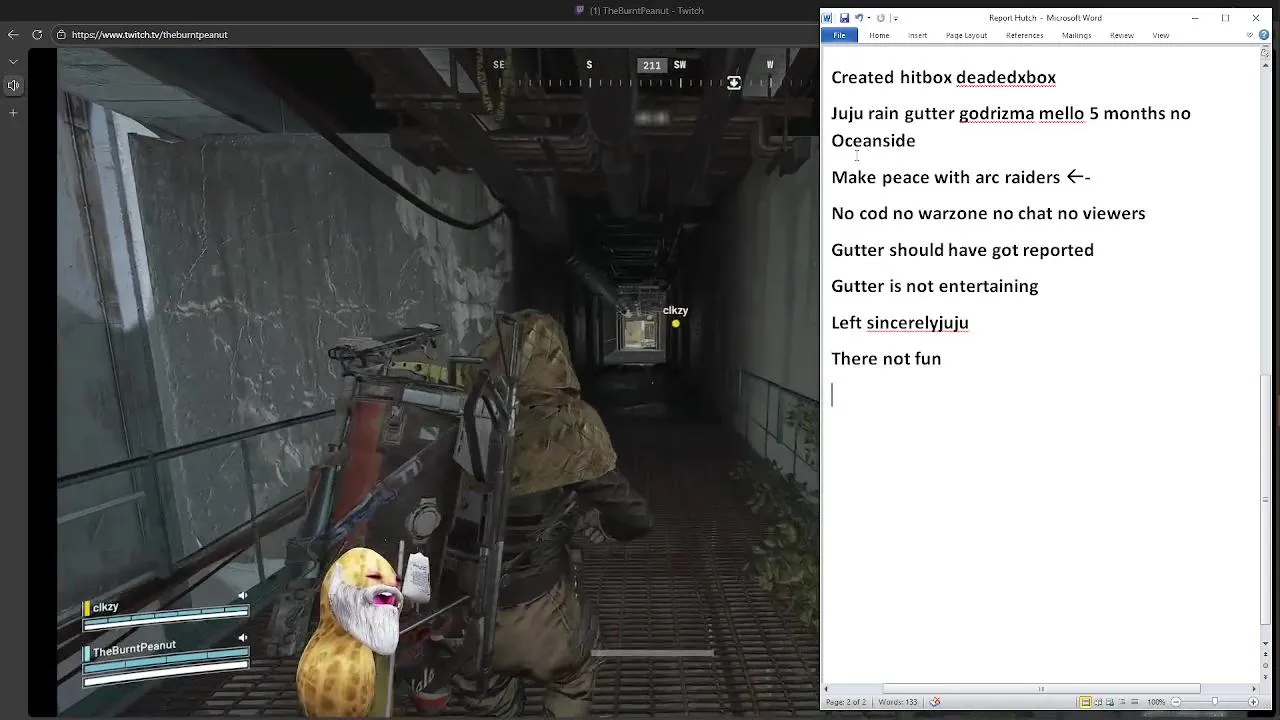Select the Print Layout view icon
The width and height of the screenshot is (1280, 720).
click(x=1085, y=702)
